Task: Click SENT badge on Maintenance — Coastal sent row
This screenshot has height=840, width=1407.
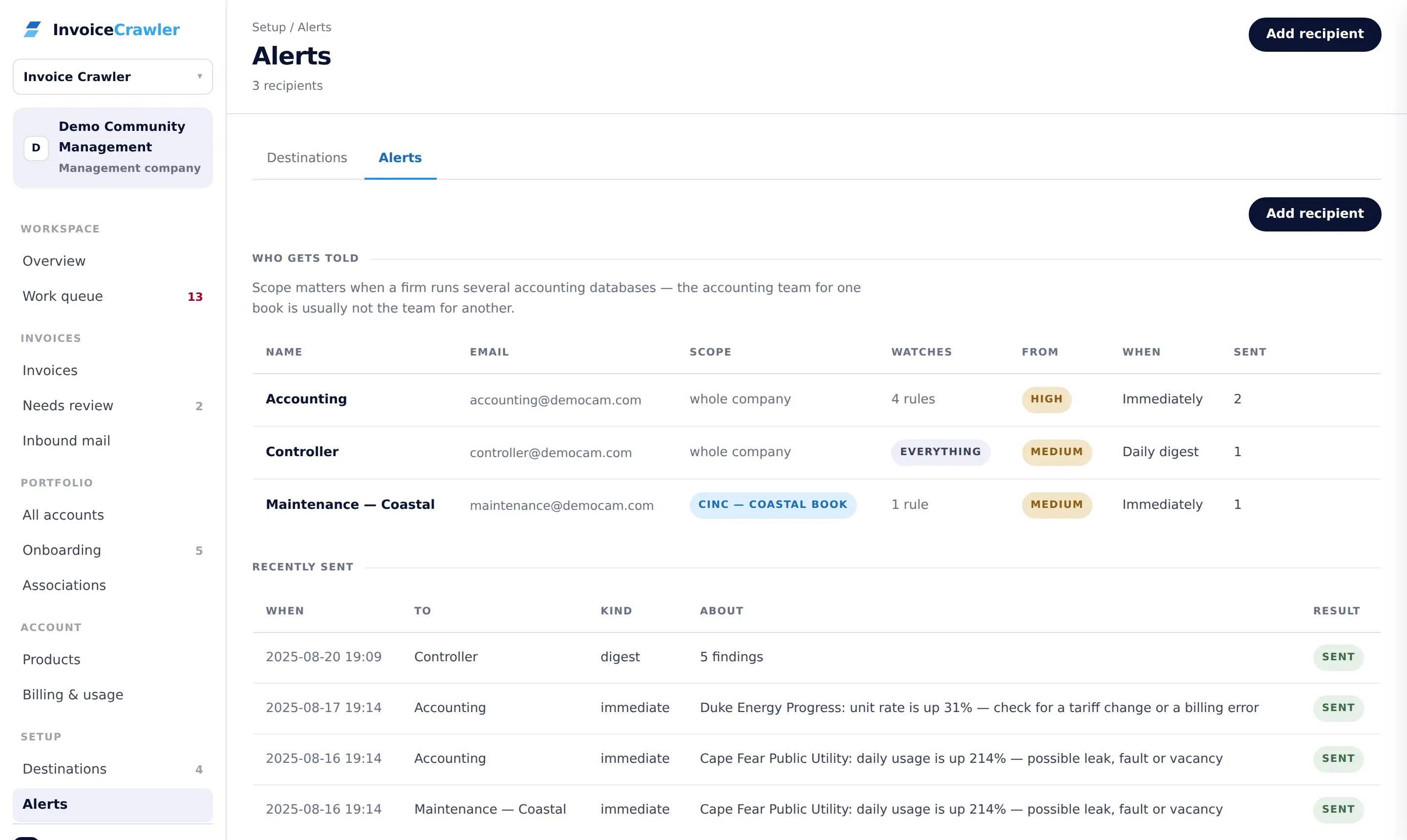Action: tap(1338, 809)
